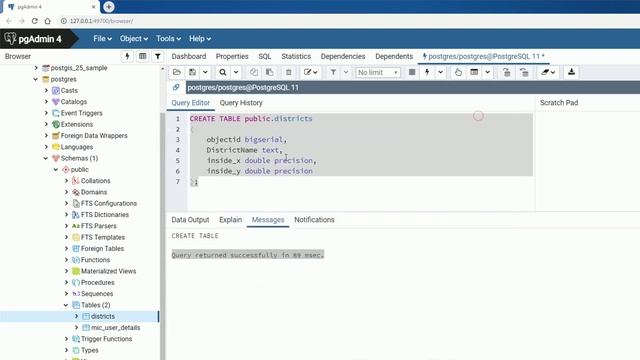Click the Stop query square icon

(x=412, y=72)
